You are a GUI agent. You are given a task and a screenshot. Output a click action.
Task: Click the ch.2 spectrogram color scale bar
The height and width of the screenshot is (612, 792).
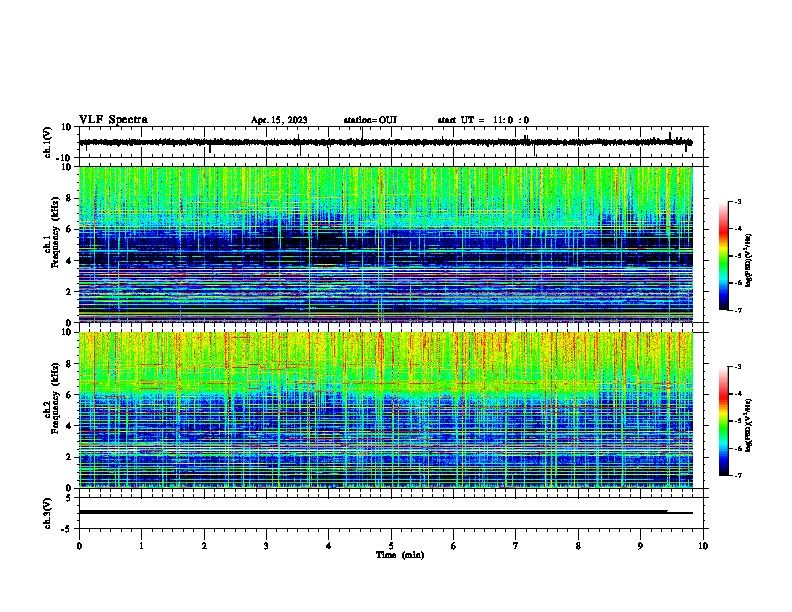point(723,421)
